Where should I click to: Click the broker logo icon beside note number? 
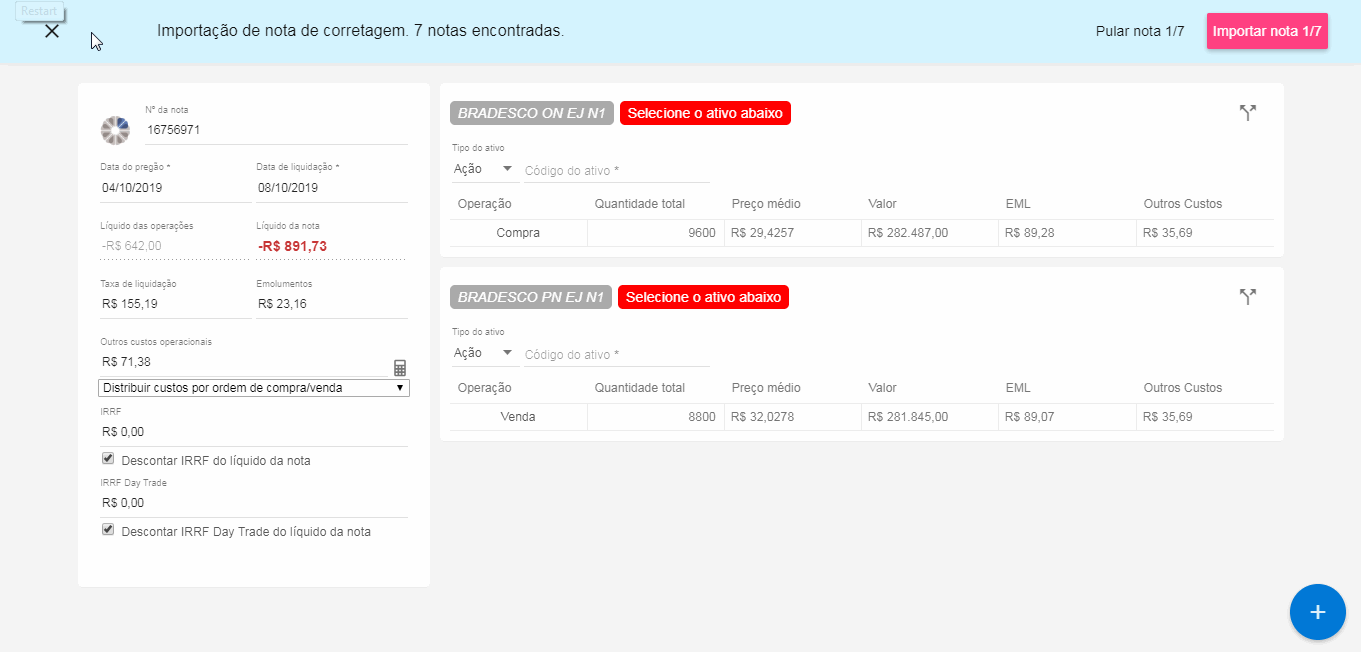[x=115, y=129]
